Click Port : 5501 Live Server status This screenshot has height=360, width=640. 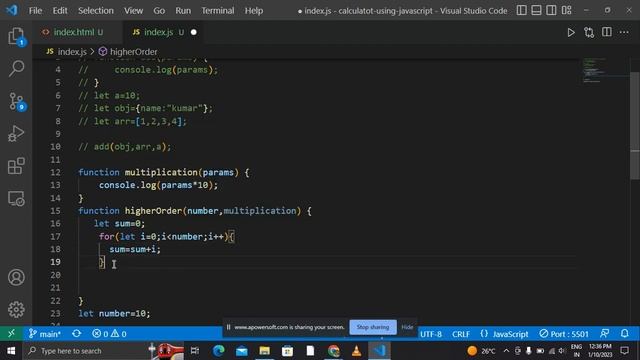564,334
